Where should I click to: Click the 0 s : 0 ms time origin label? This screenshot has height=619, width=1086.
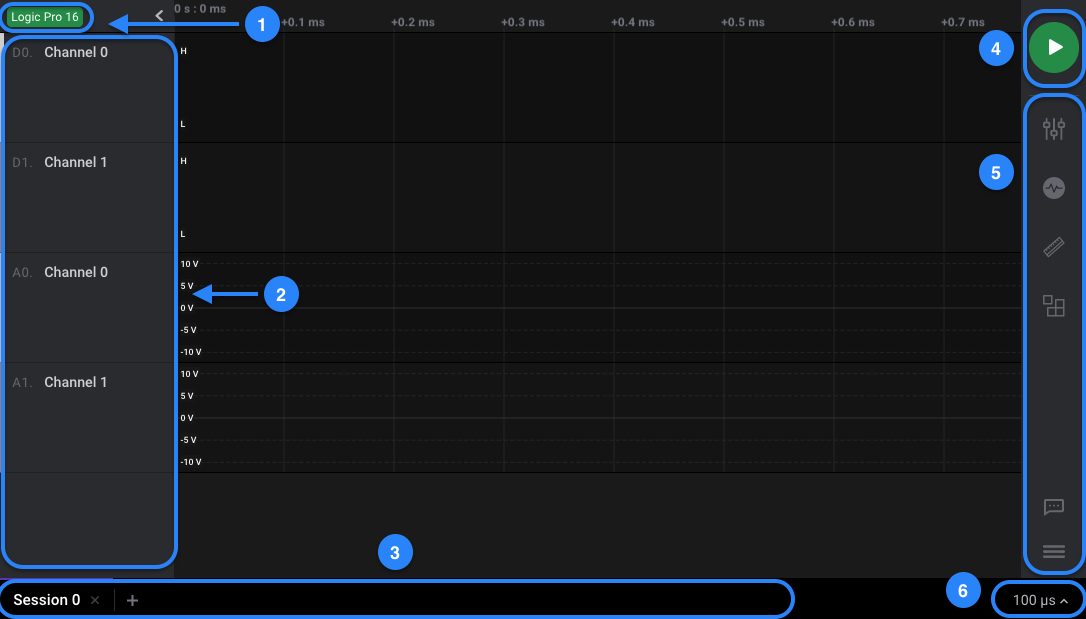pyautogui.click(x=200, y=8)
